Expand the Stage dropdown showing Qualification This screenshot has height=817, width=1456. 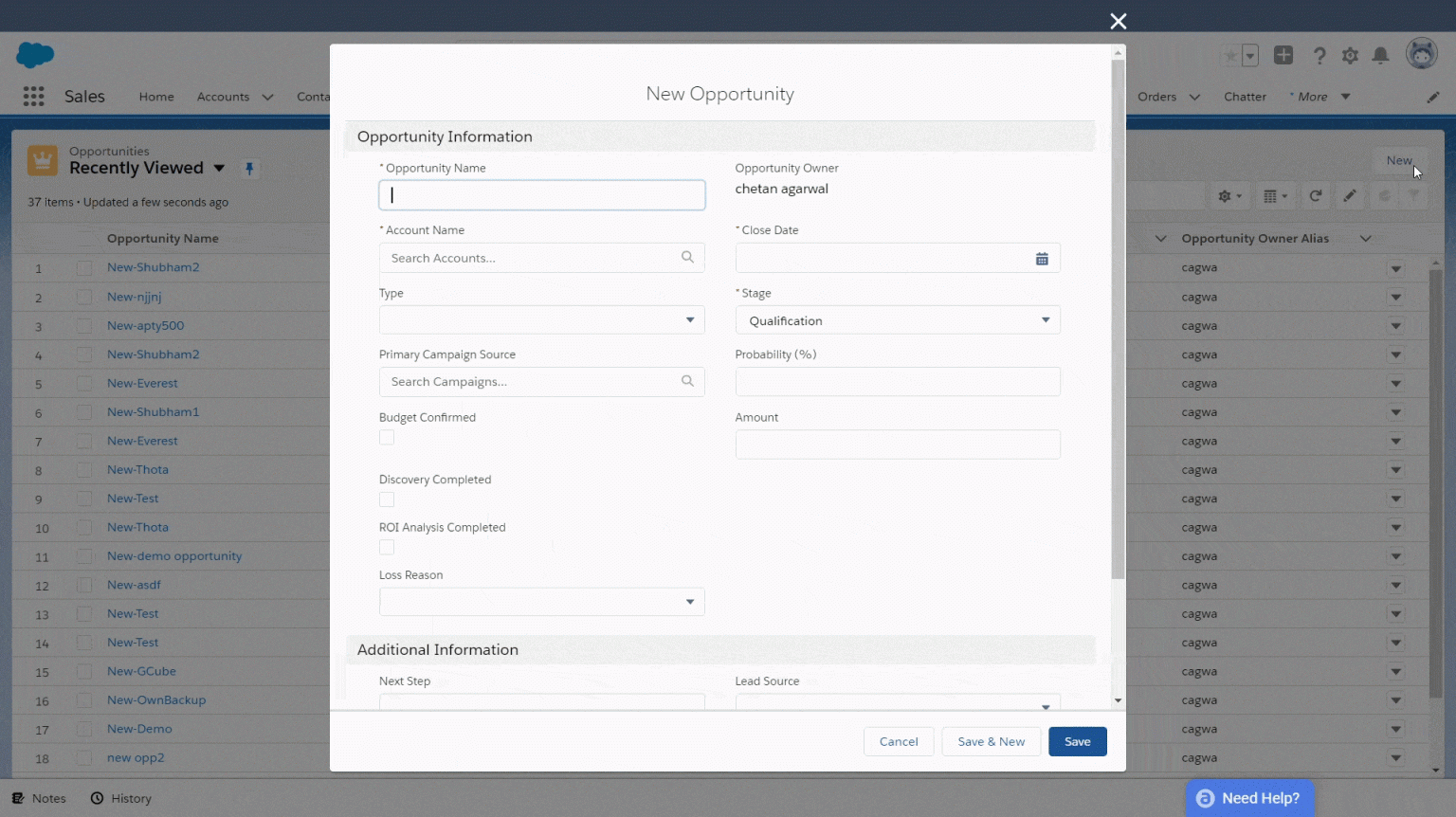(897, 320)
